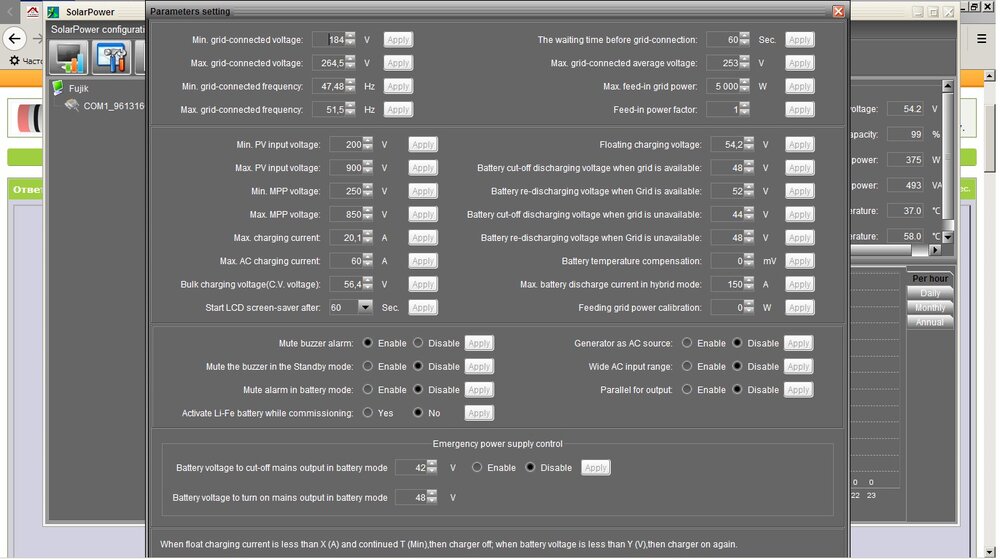Close the Parameters setting dialog
The image size is (1000, 559).
[x=838, y=11]
